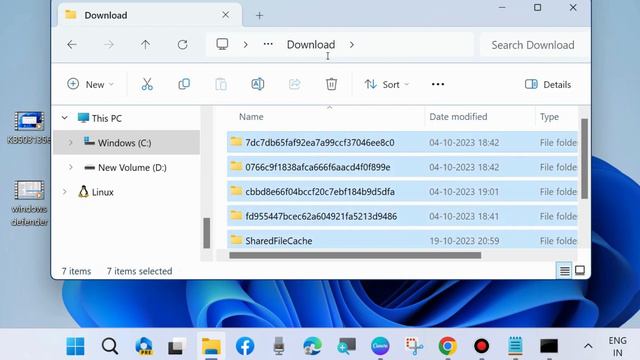
Task: Add a new File Explorer tab
Action: click(259, 16)
